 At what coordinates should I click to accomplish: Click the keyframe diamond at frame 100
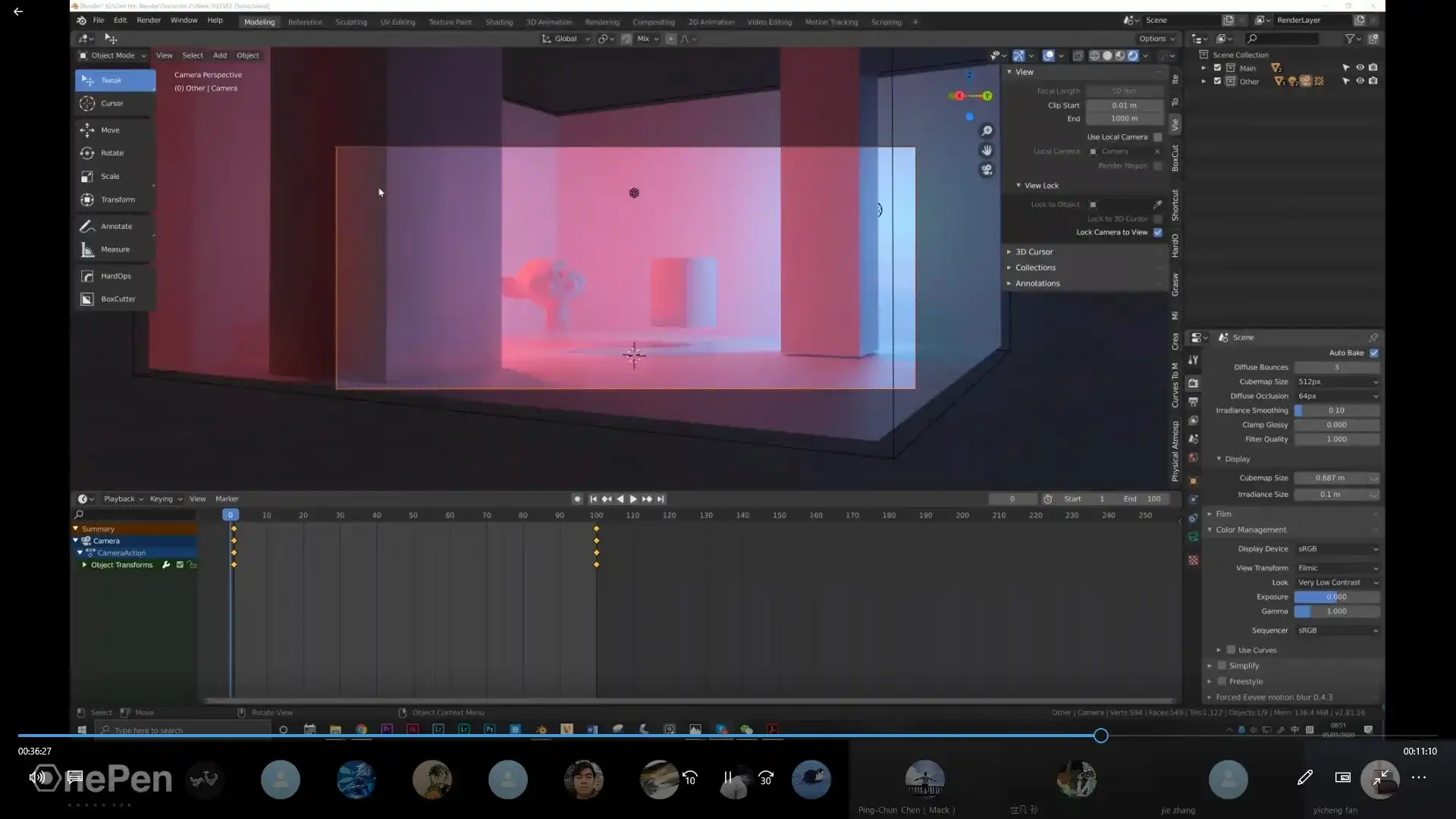(x=597, y=529)
